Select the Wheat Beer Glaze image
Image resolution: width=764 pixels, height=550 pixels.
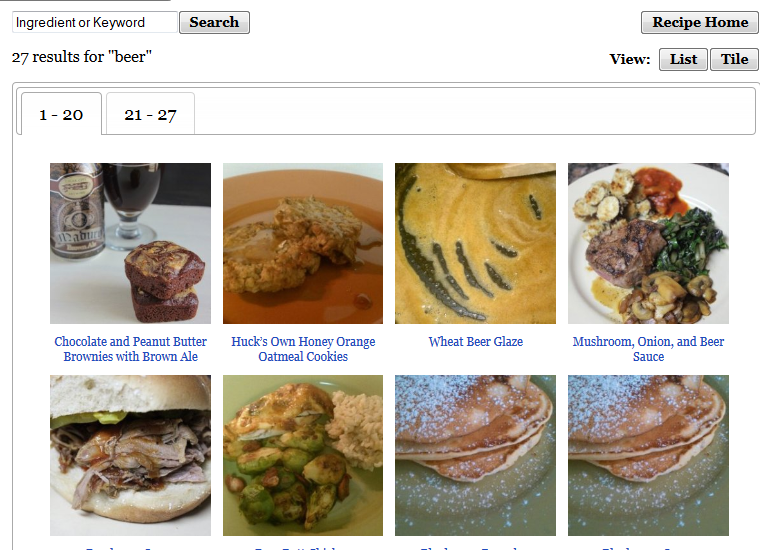pos(475,243)
